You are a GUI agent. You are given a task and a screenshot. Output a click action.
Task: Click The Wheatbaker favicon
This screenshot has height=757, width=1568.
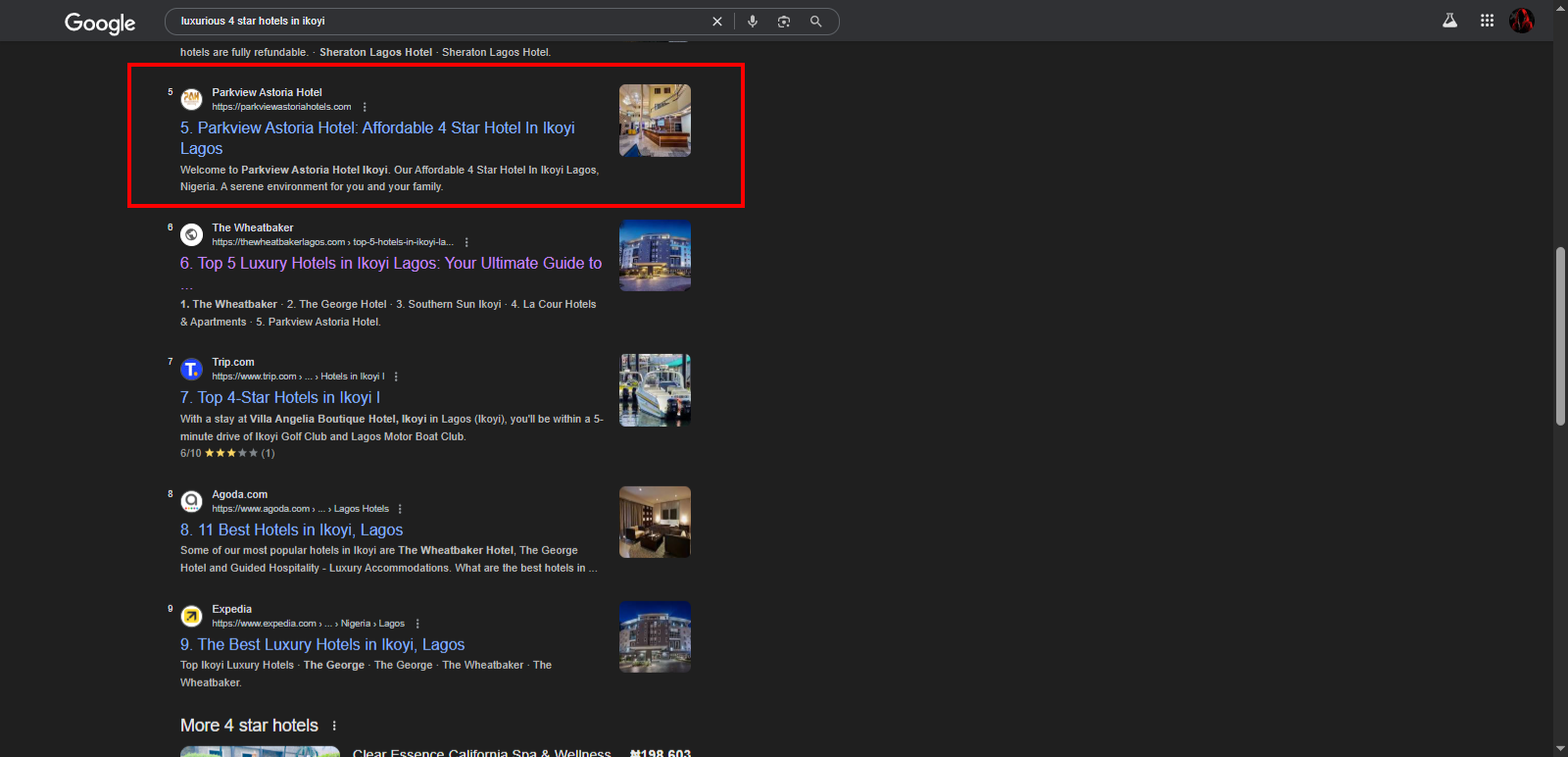coord(192,234)
